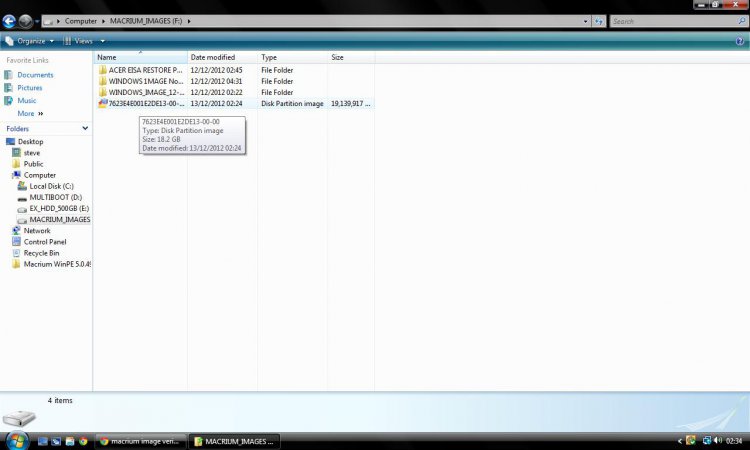Image resolution: width=750 pixels, height=450 pixels.
Task: Open Documents favorite link
Action: point(35,75)
